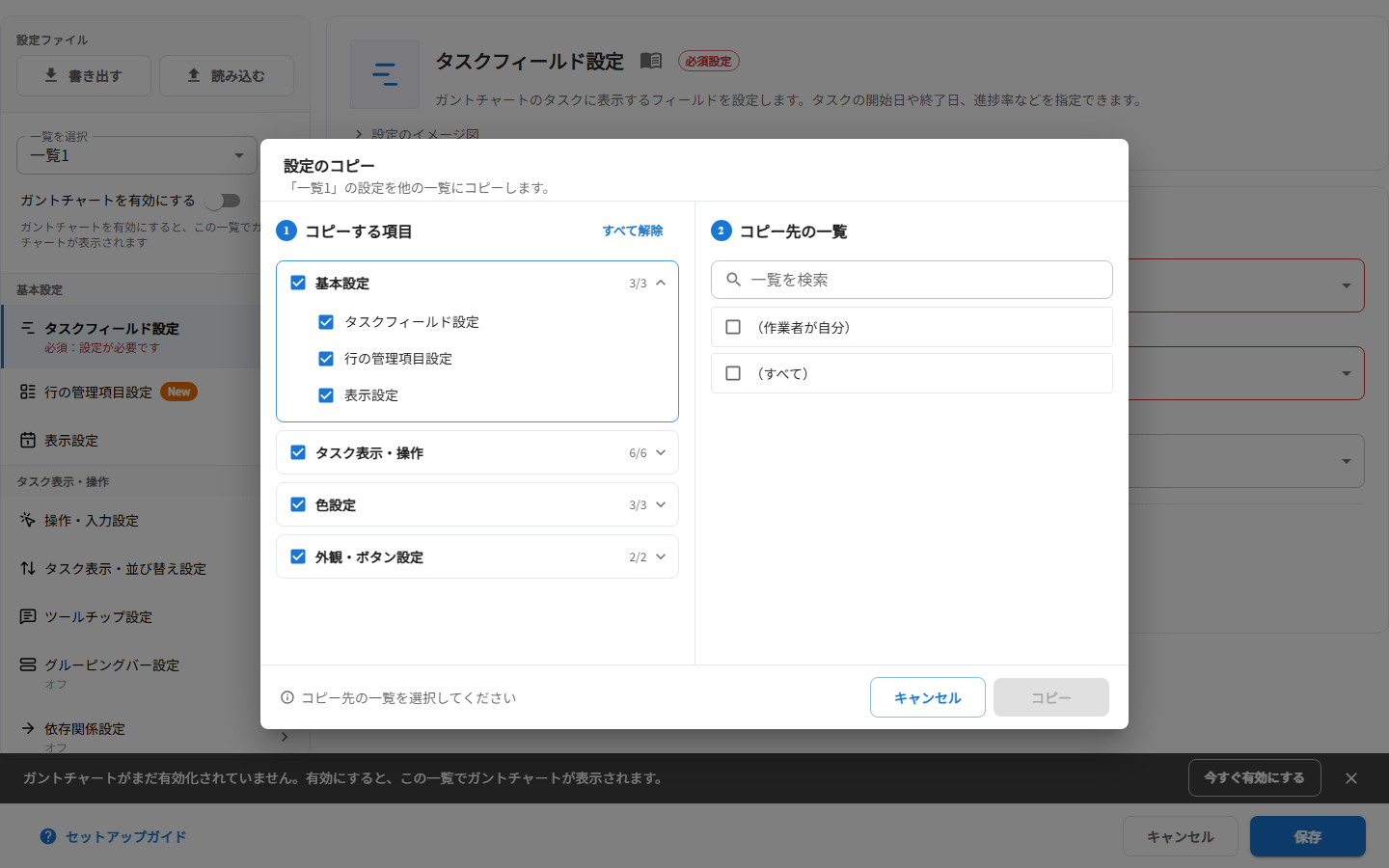Uncheck the 色設定 checkbox
This screenshot has width=1389, height=868.
(x=298, y=504)
